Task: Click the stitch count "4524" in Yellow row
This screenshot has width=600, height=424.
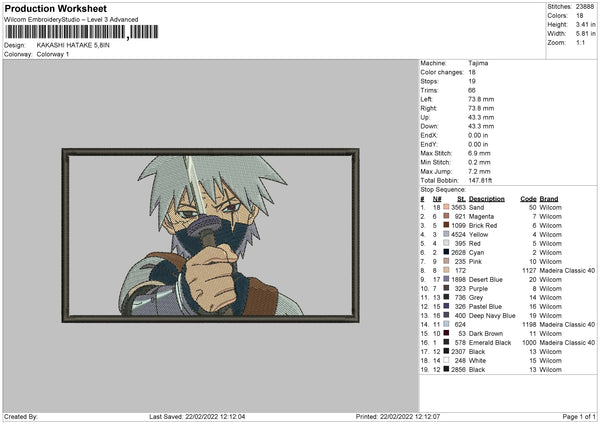Action: (458, 235)
